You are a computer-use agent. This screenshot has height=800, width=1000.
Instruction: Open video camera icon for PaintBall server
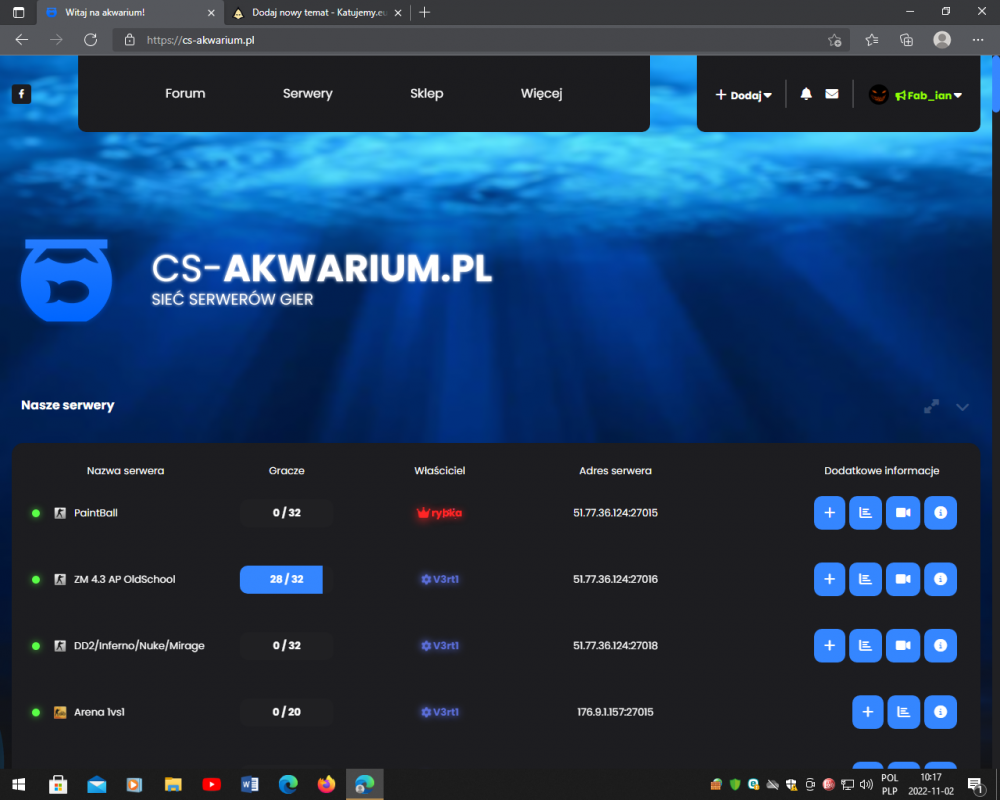pyautogui.click(x=903, y=513)
